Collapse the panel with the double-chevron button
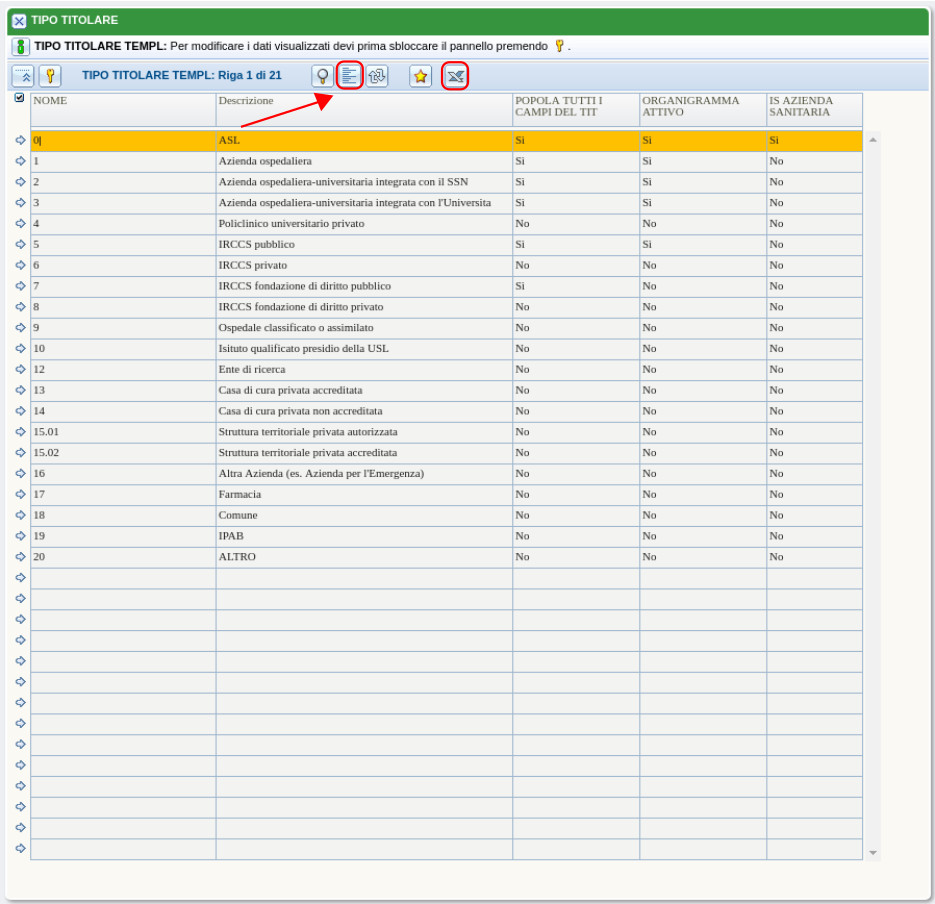Screen dimensions: 935x904 [23, 76]
